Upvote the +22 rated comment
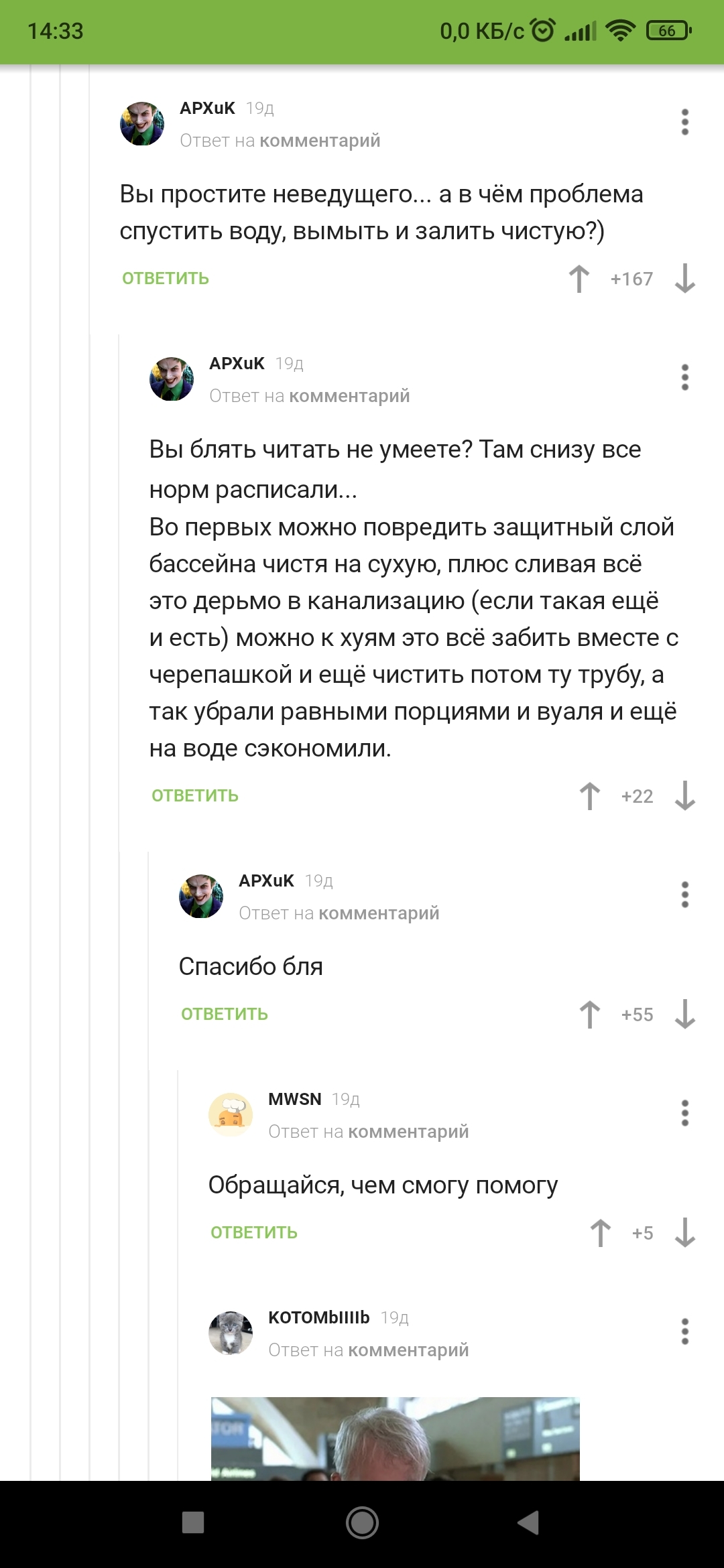 pos(590,796)
